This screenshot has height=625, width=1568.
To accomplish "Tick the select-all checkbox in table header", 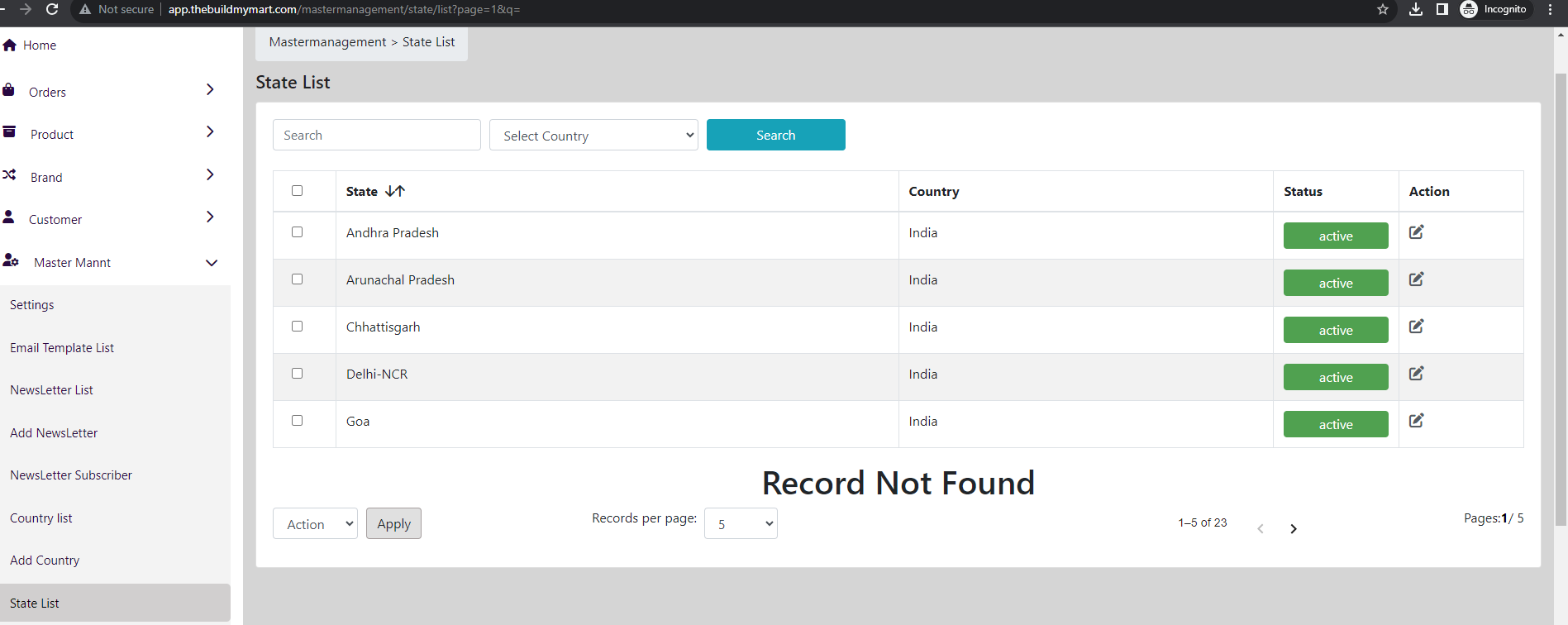I will [x=298, y=191].
